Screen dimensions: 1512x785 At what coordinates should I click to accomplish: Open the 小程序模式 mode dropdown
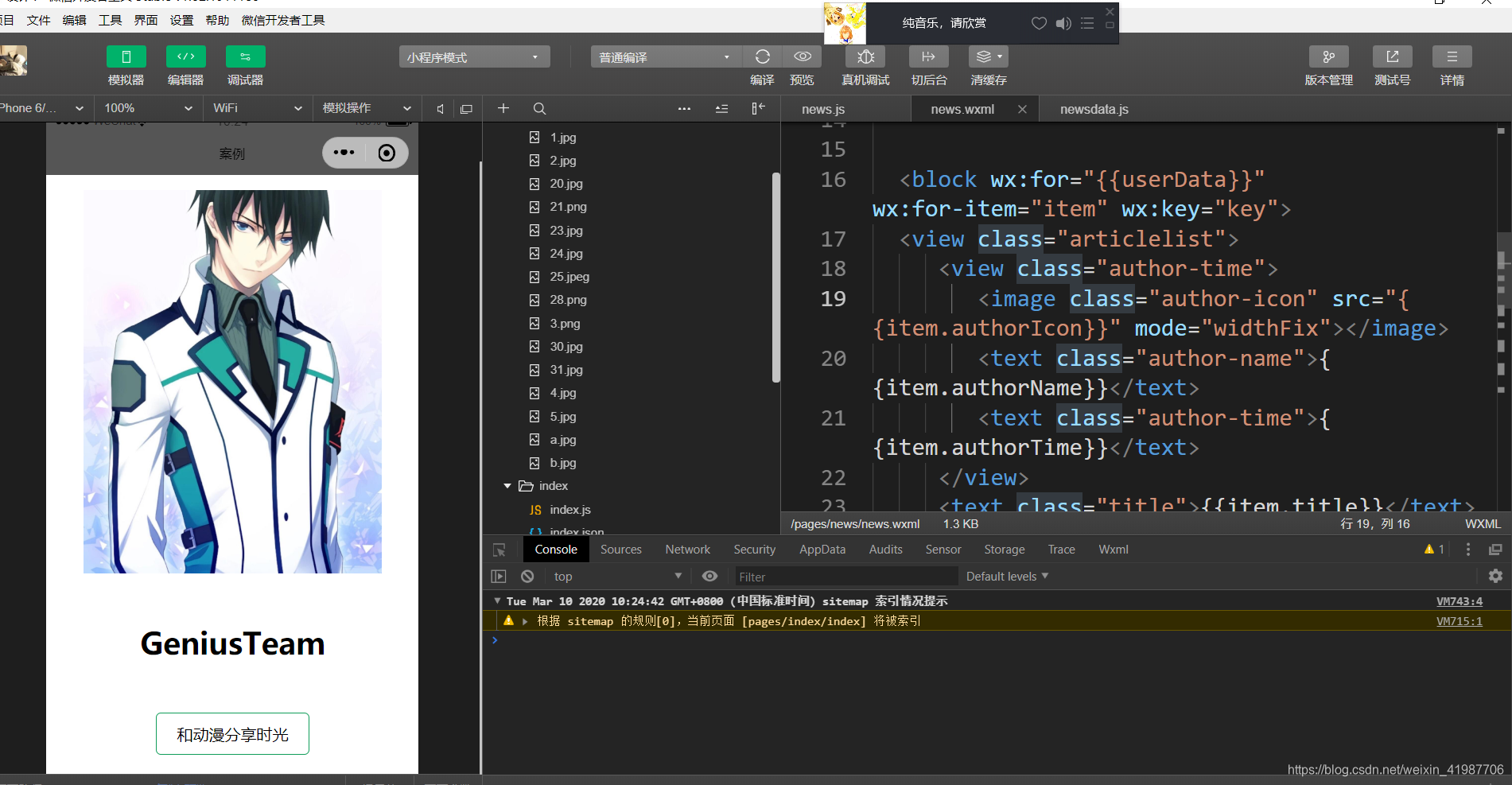click(x=473, y=57)
